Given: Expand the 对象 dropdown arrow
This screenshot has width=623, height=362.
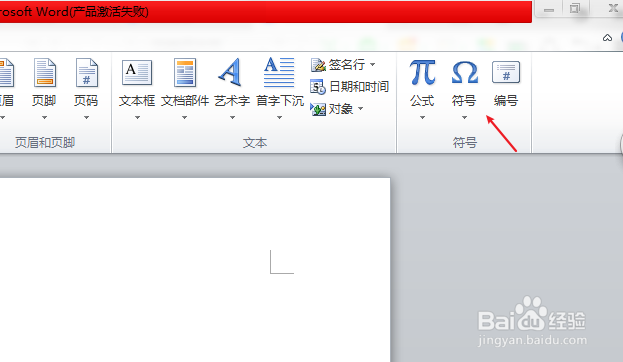Looking at the screenshot, I should 360,108.
